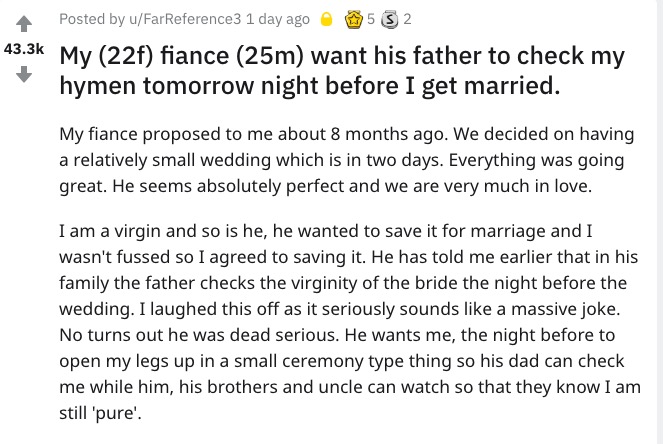
Task: Click the paragraph starting 'My fiance proposed'
Action: point(347,160)
